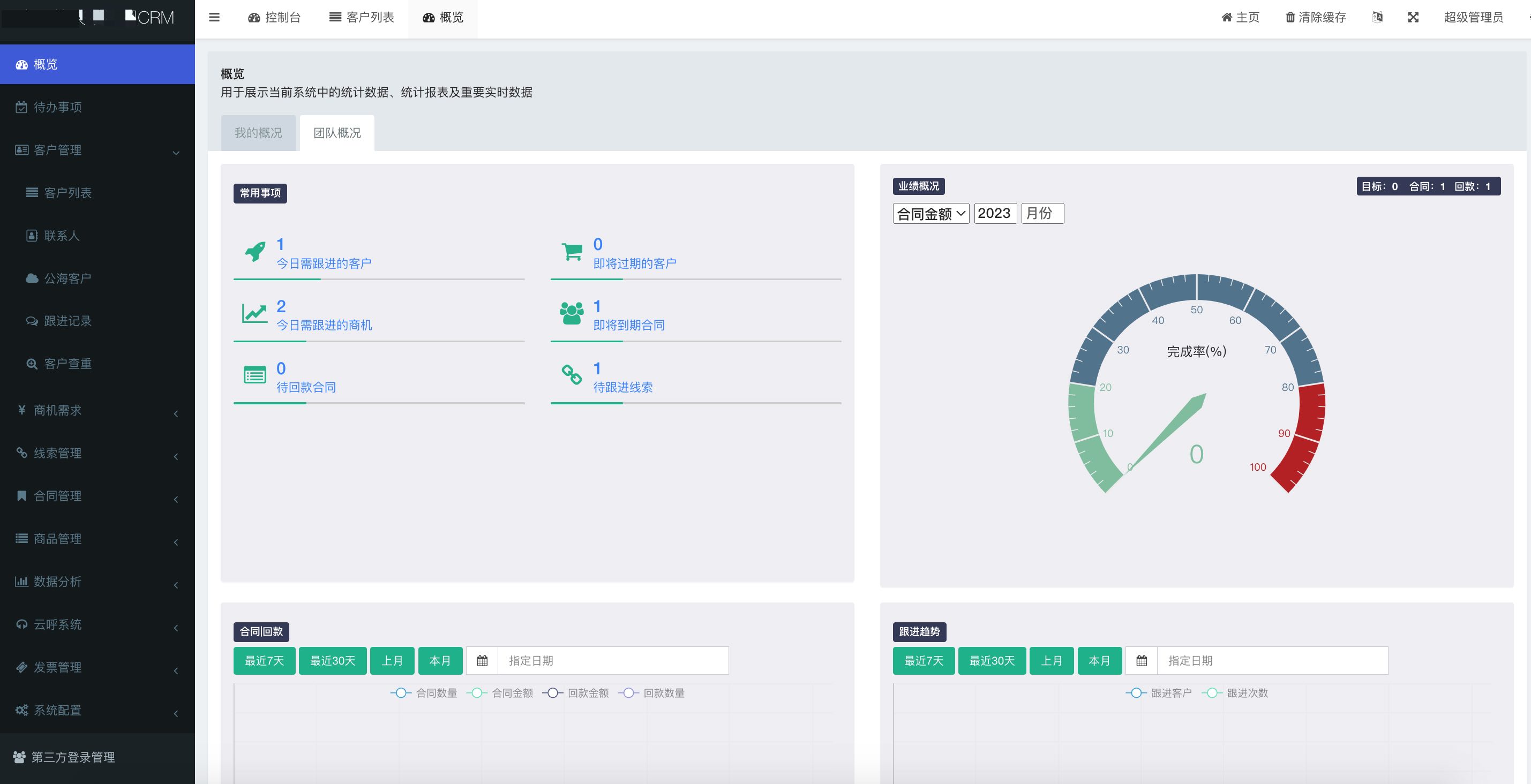This screenshot has width=1531, height=784.
Task: Click the 月份 input field
Action: click(1042, 213)
